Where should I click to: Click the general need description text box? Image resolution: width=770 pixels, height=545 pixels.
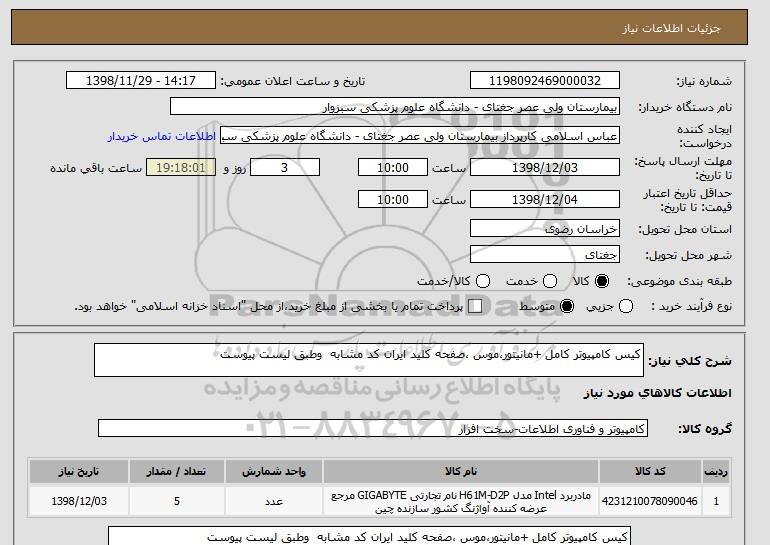pos(369,360)
